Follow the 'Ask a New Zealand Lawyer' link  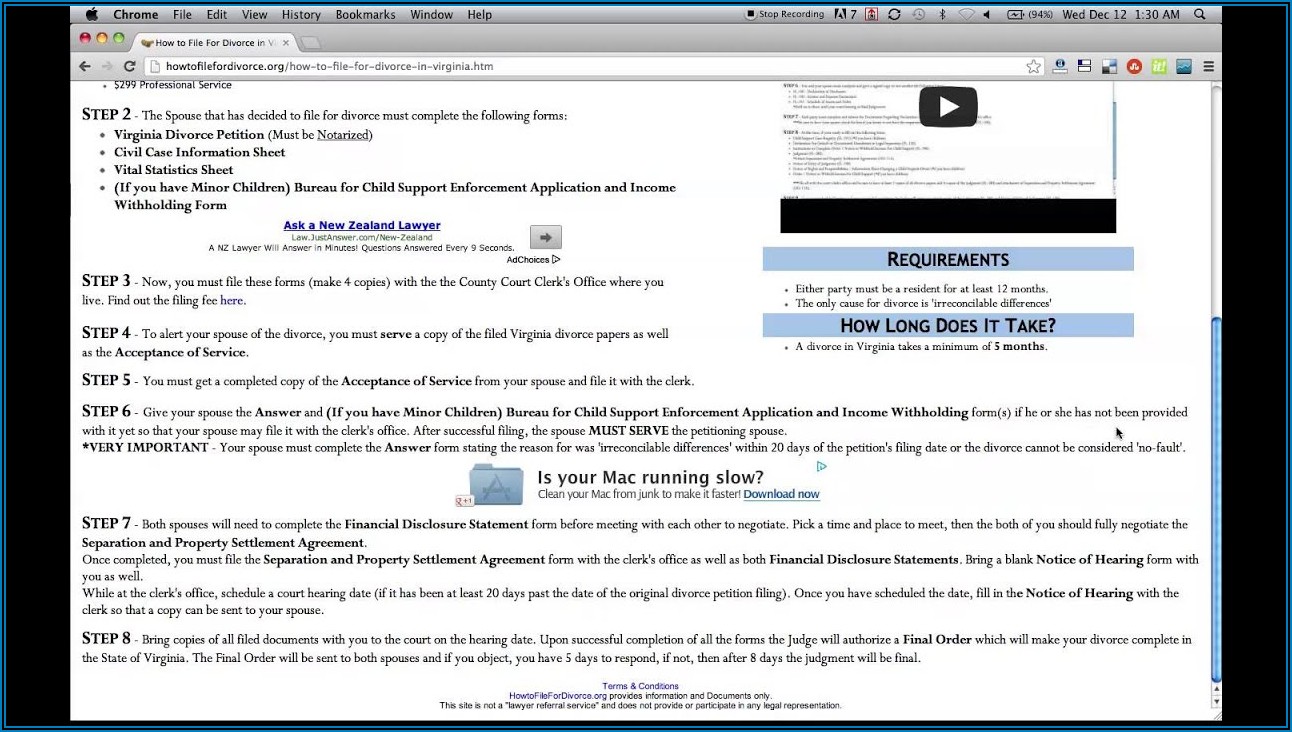click(x=361, y=225)
